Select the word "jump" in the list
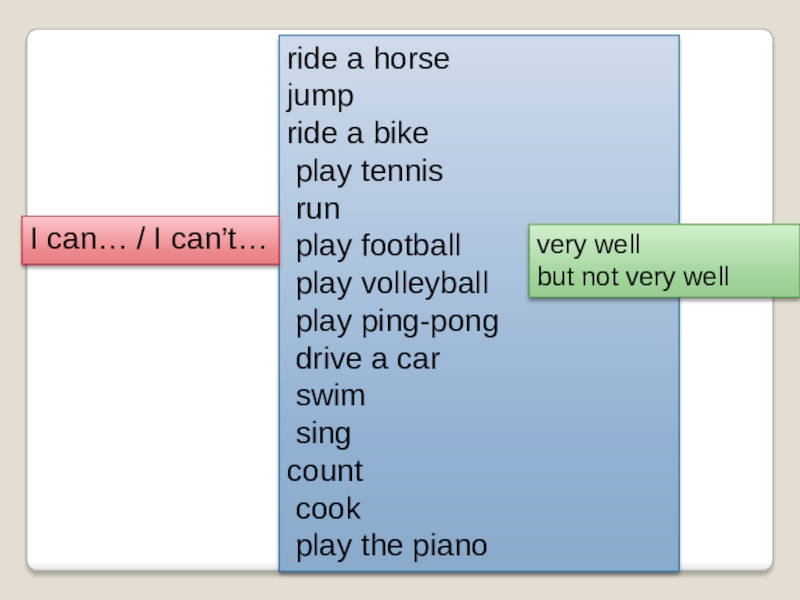 pyautogui.click(x=320, y=97)
